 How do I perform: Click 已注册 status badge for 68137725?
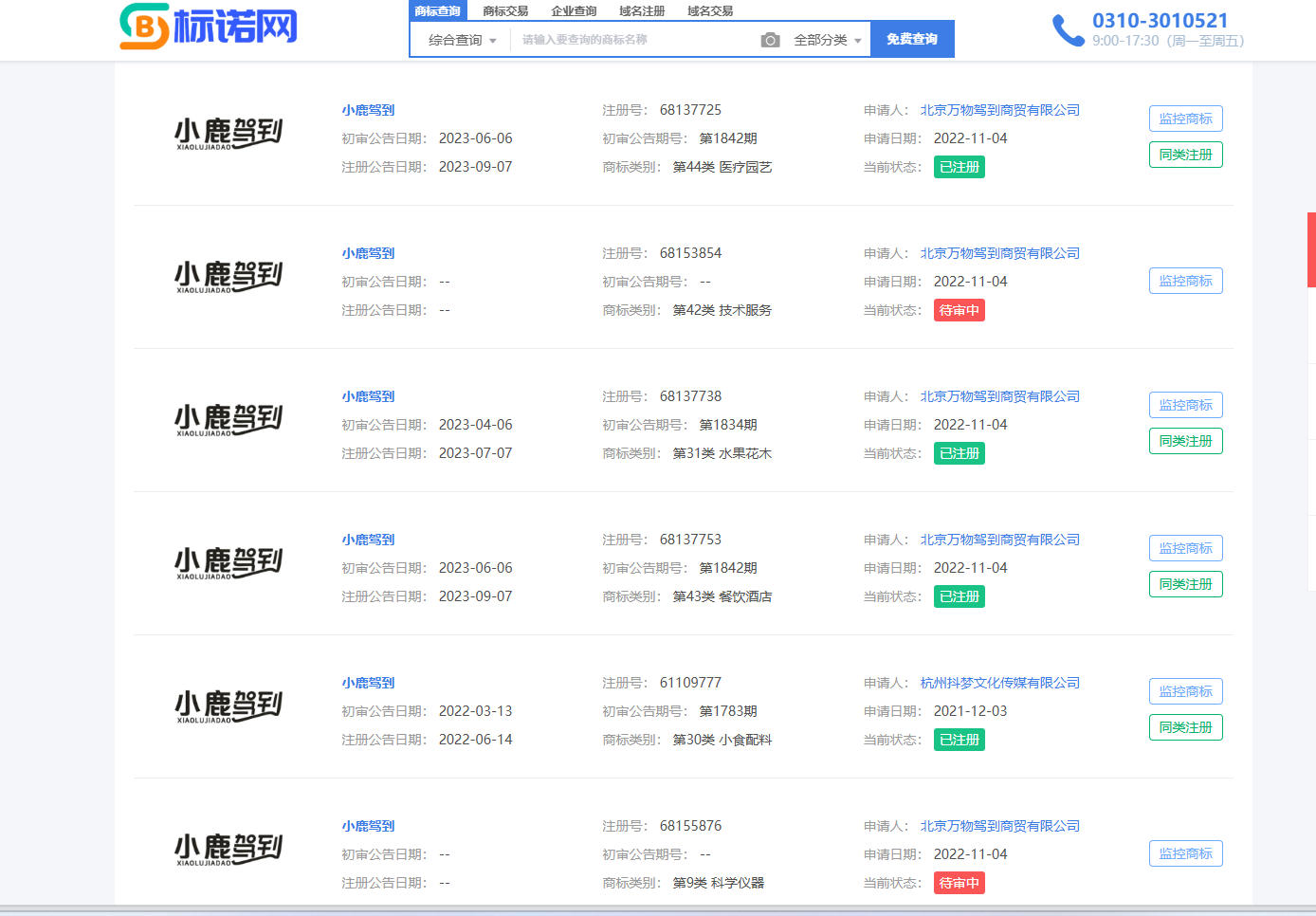(960, 167)
